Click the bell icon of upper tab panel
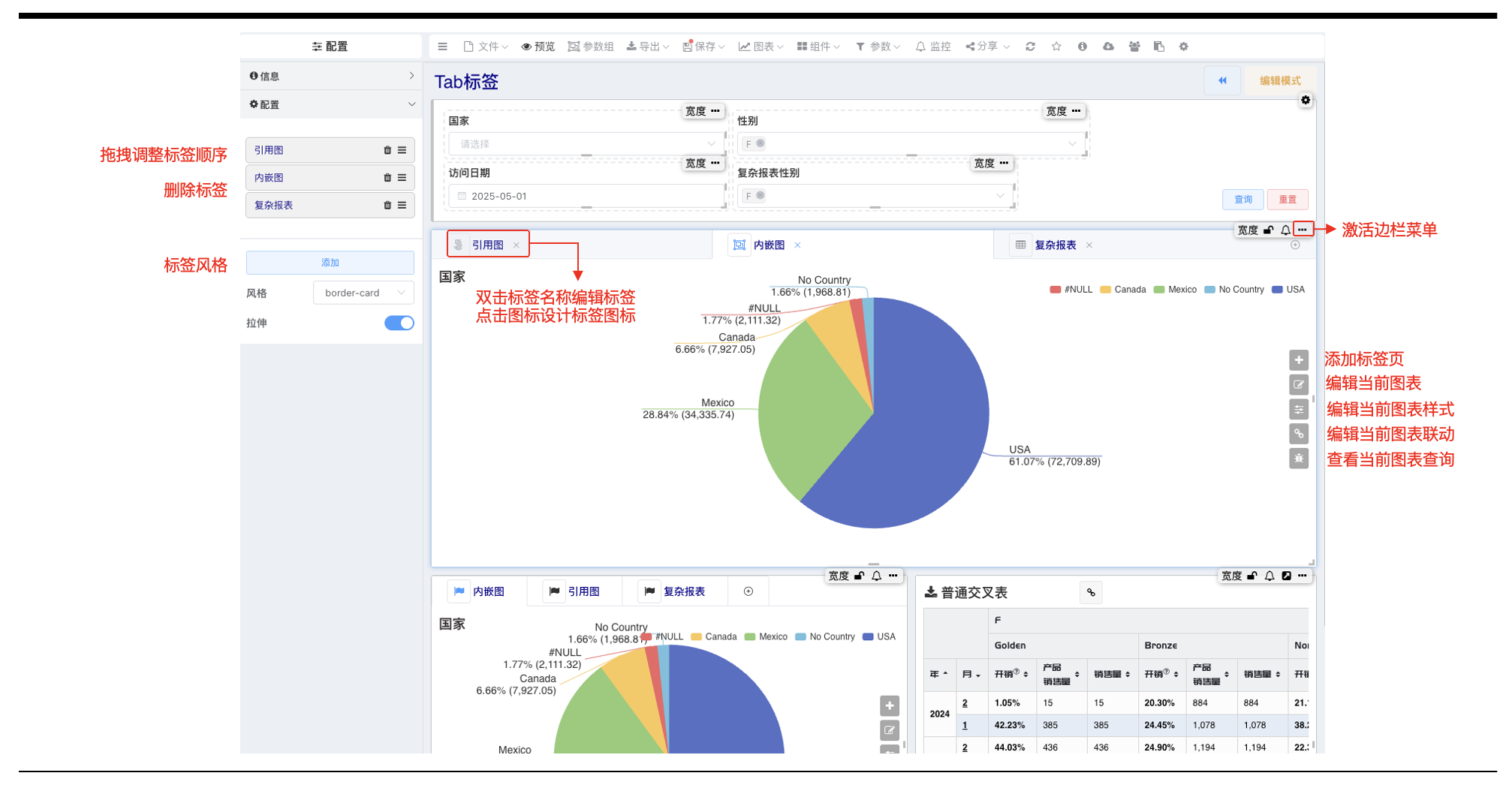Viewport: 1512px width, 788px height. [1285, 230]
